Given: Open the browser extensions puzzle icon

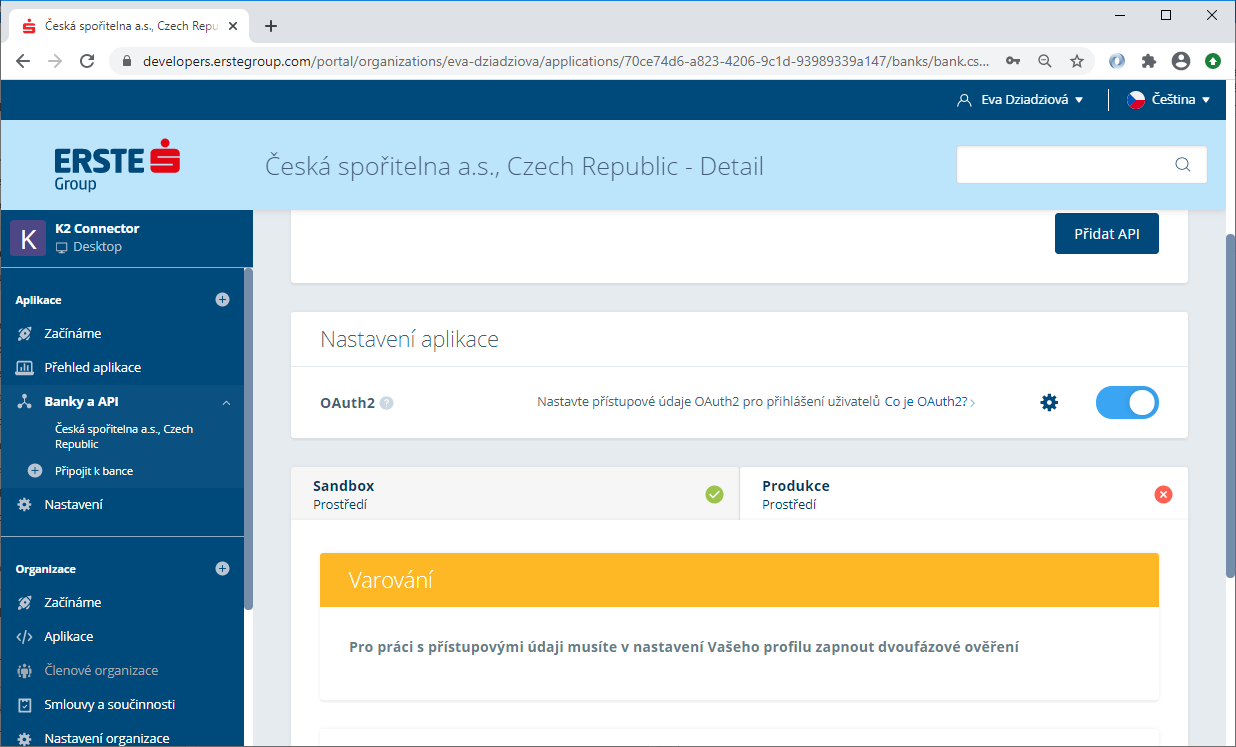Looking at the screenshot, I should tap(1149, 61).
